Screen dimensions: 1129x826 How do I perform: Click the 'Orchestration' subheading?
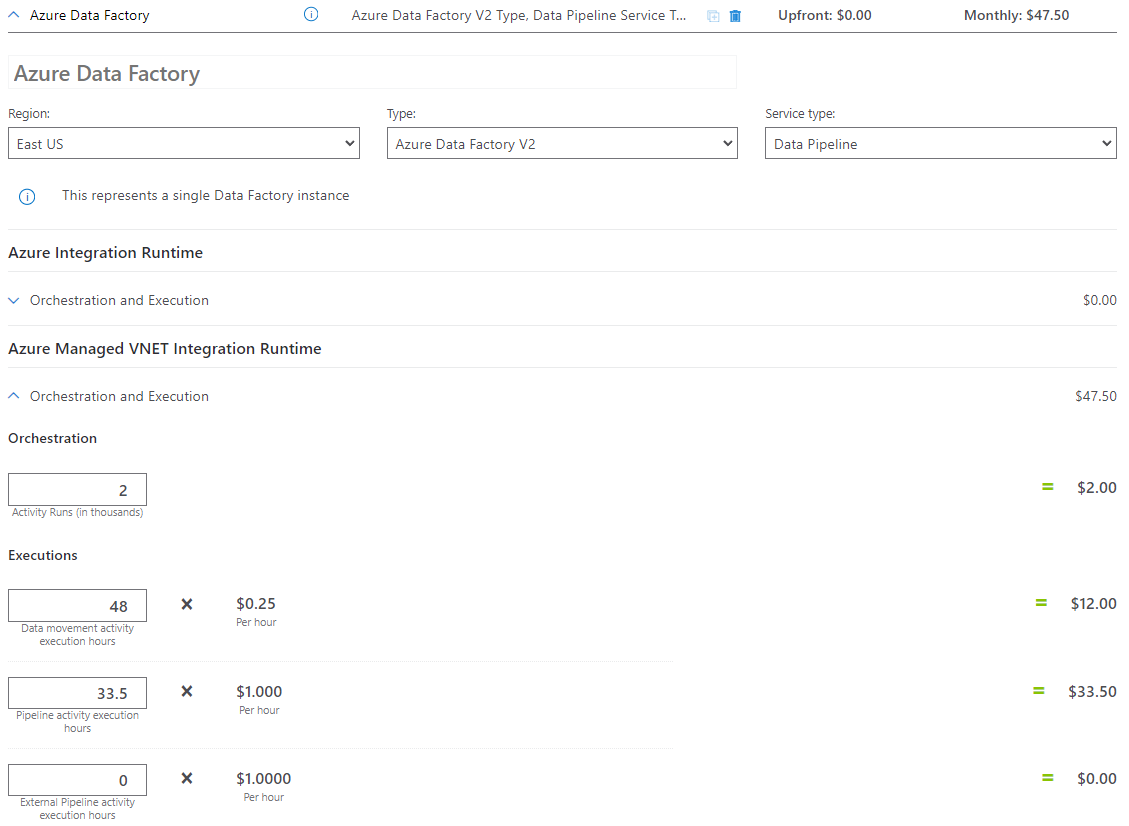point(52,438)
